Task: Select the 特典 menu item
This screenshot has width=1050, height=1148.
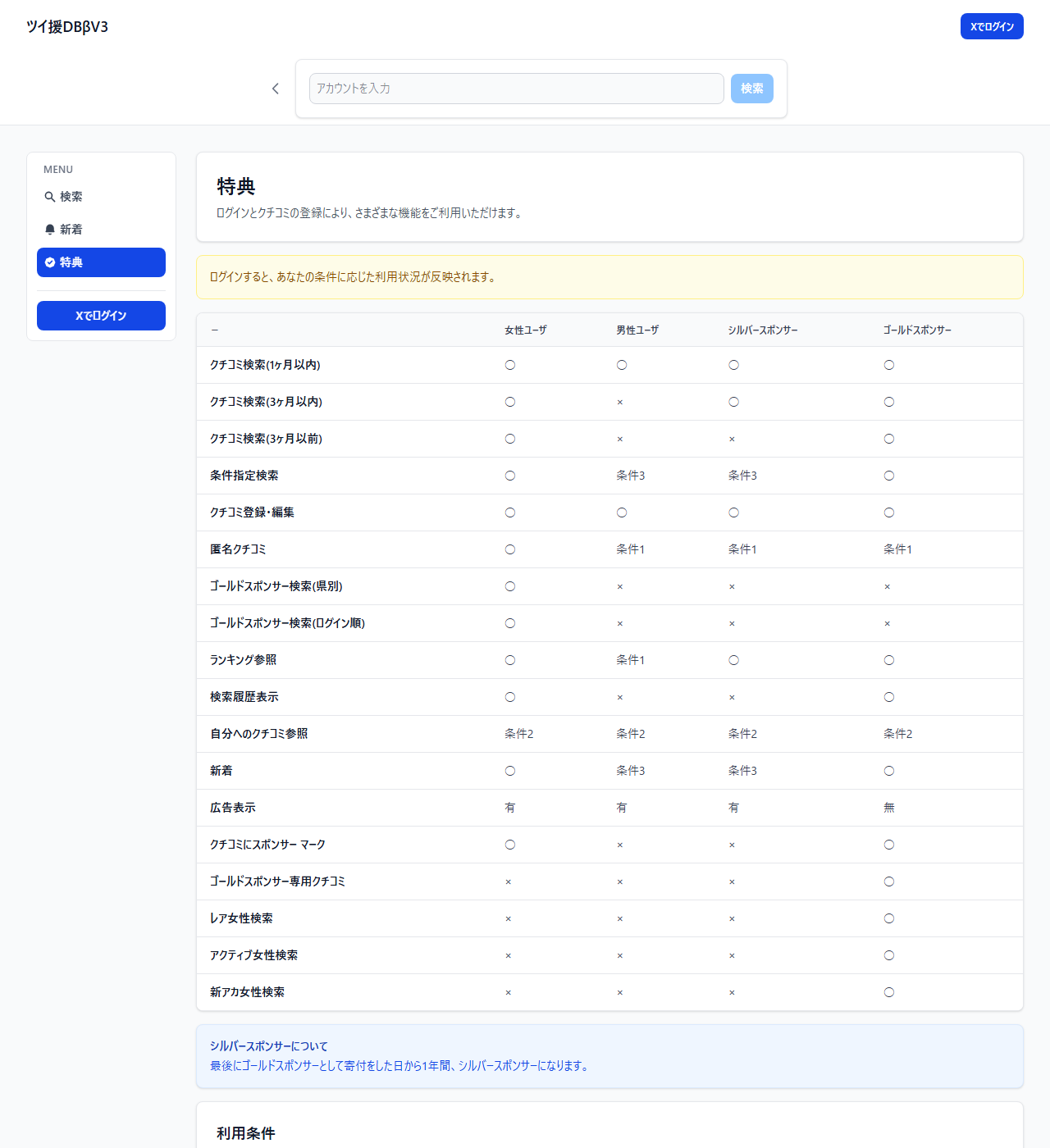Action: 101,262
